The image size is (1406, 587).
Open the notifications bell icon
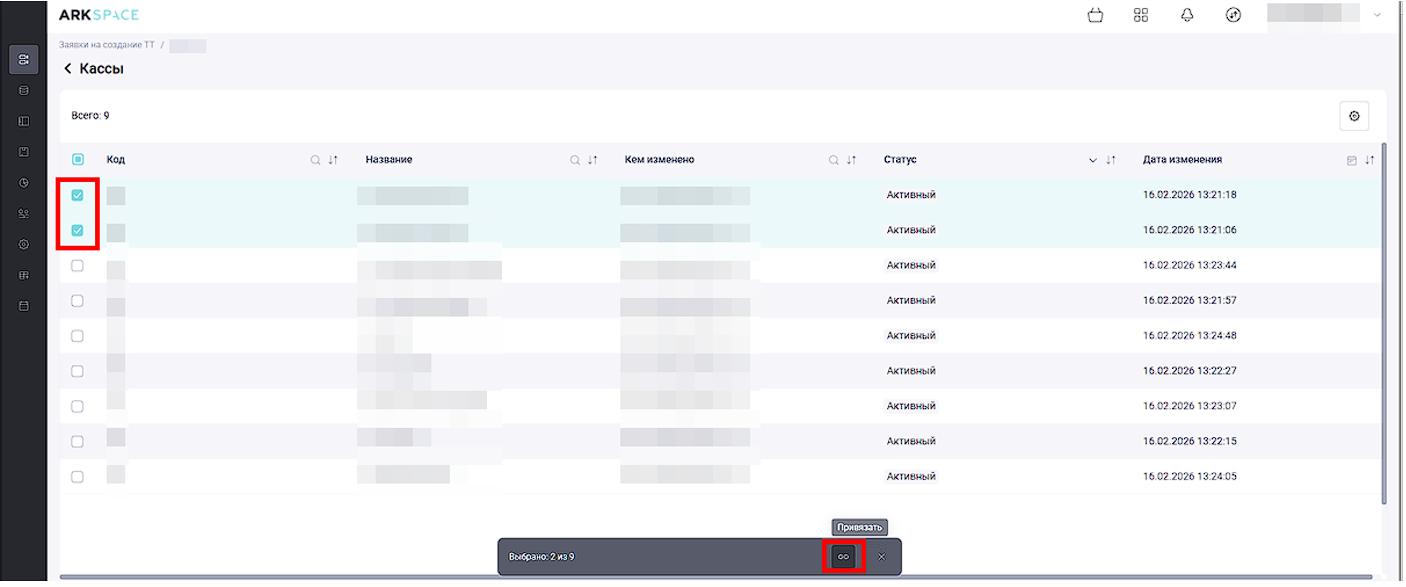(x=1187, y=15)
